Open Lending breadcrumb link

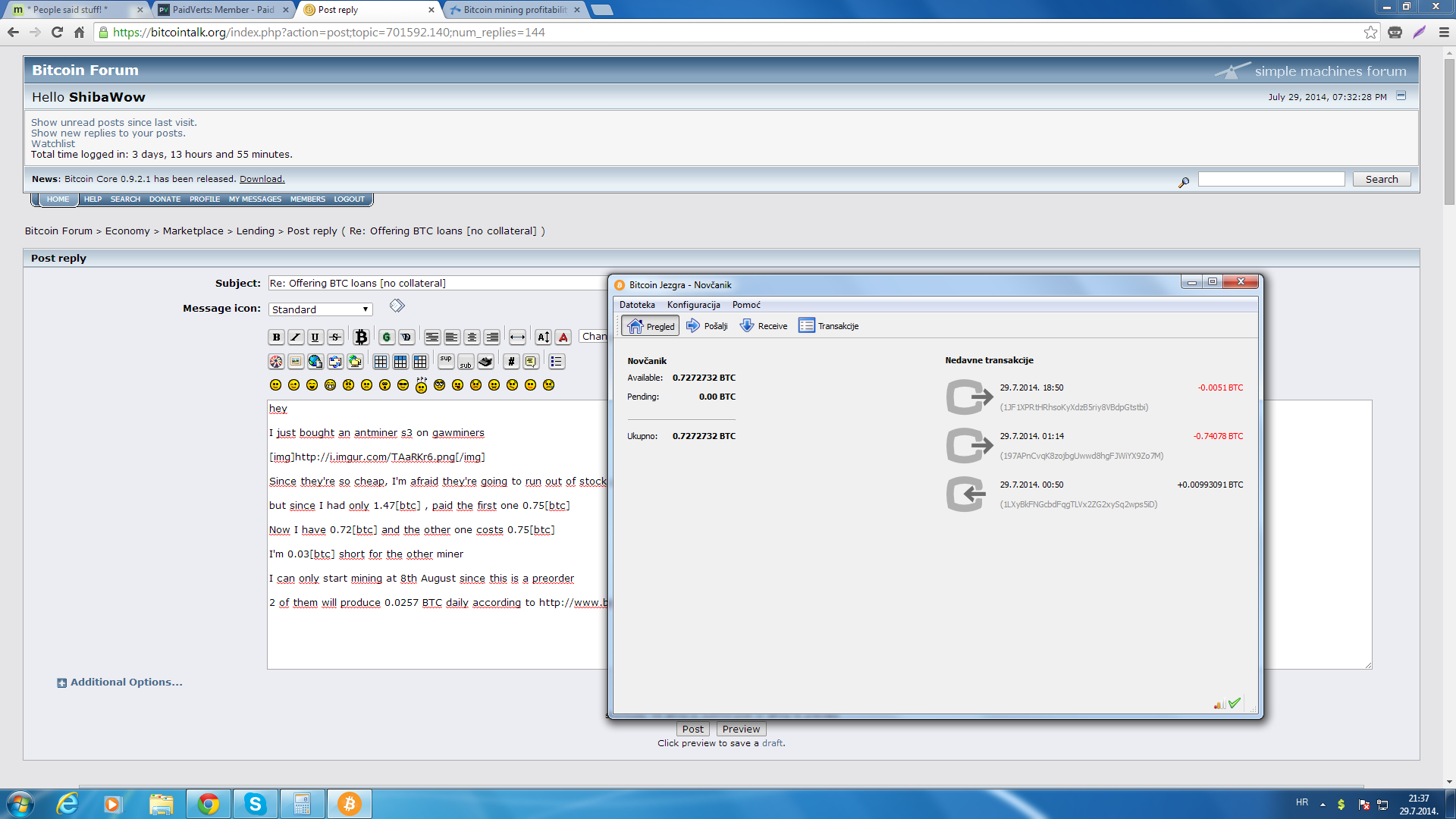click(255, 231)
